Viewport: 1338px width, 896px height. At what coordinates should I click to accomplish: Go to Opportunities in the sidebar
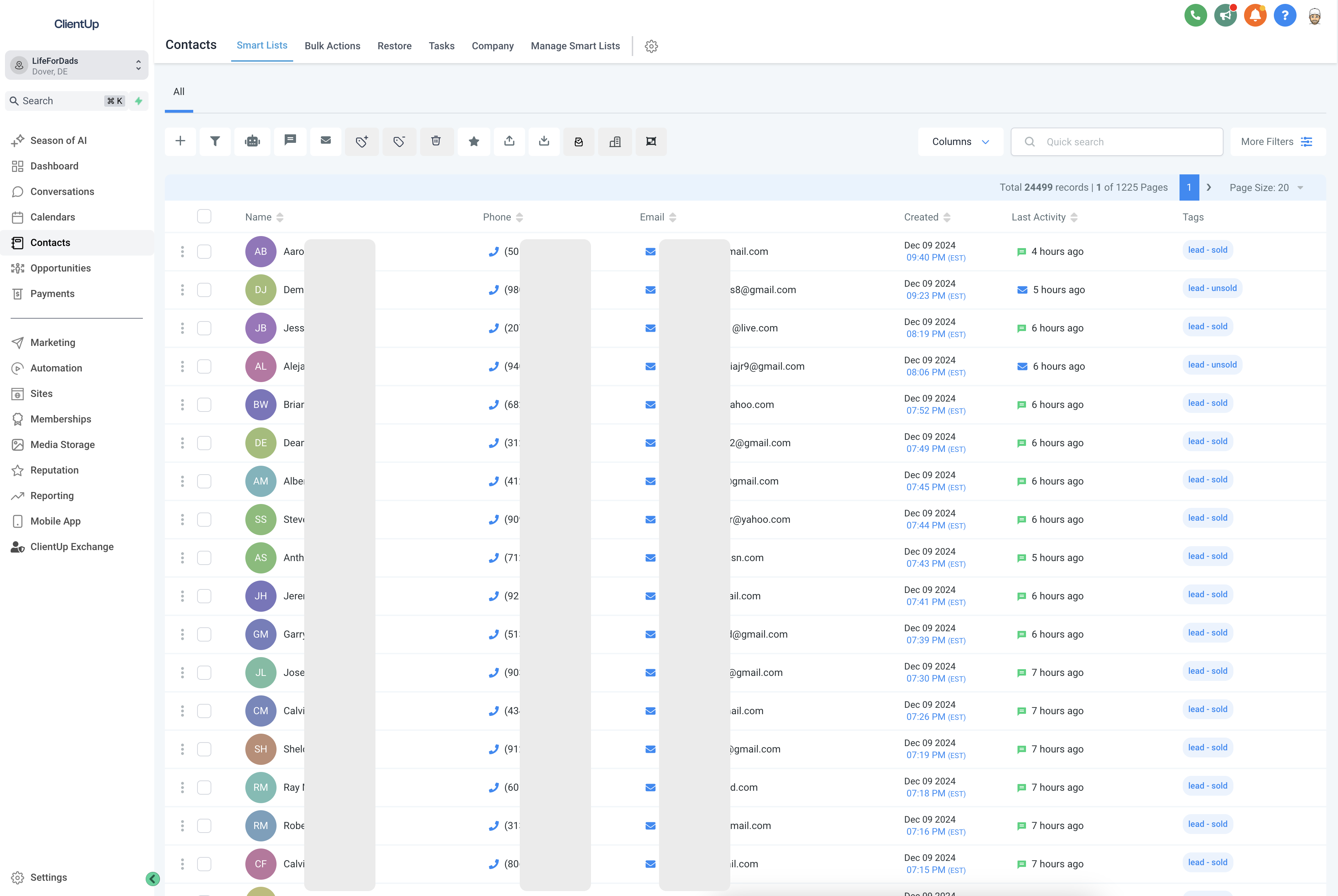pos(61,268)
